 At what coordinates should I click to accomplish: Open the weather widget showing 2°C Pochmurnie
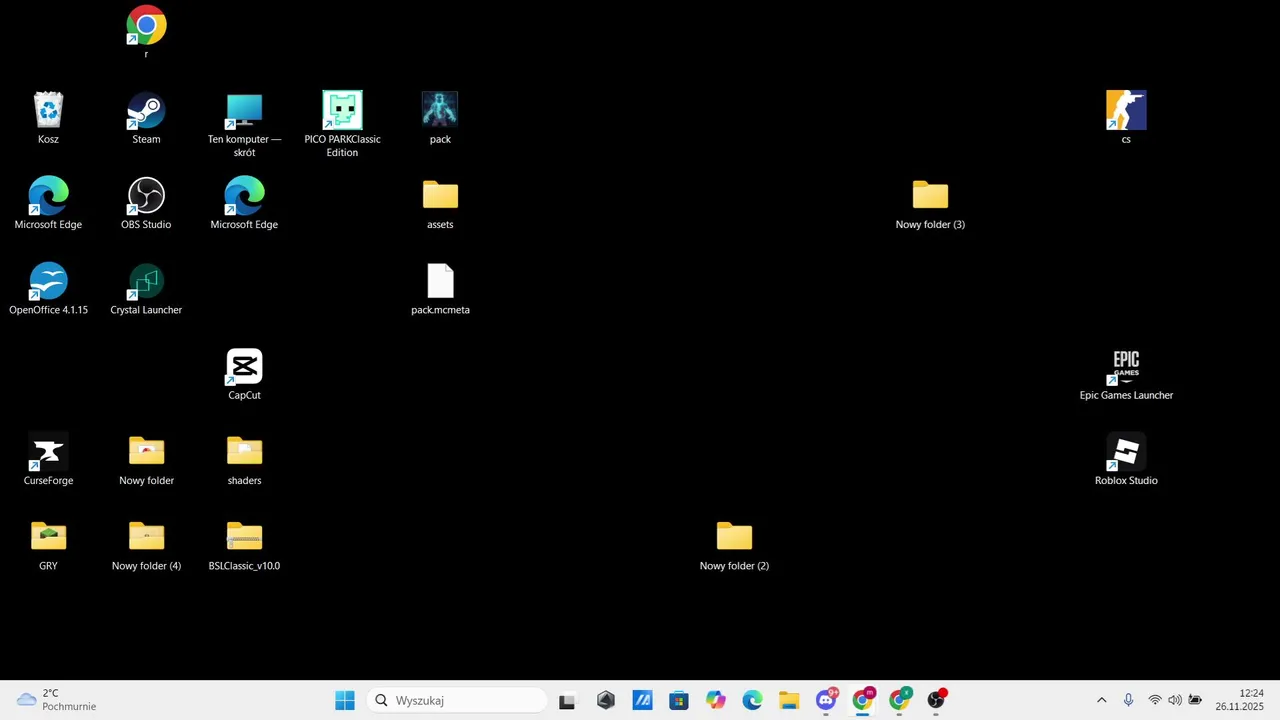[x=56, y=700]
